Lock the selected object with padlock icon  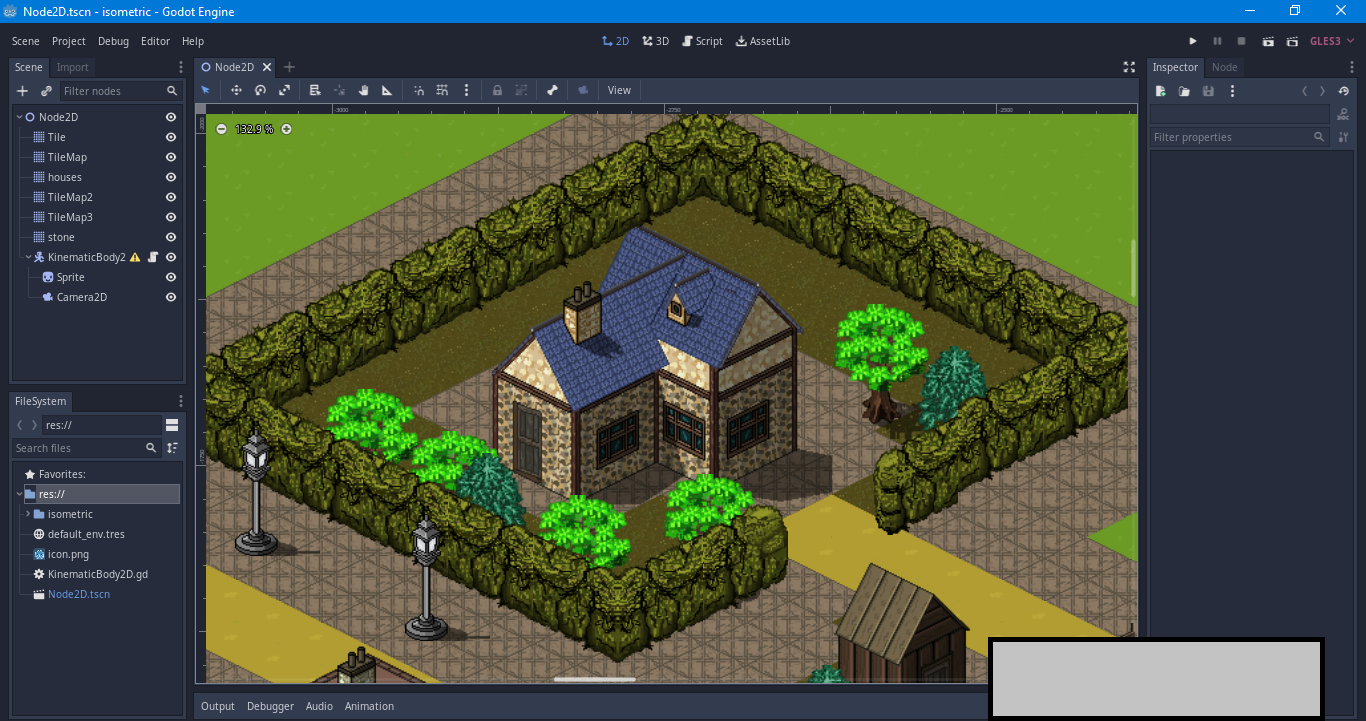[497, 90]
